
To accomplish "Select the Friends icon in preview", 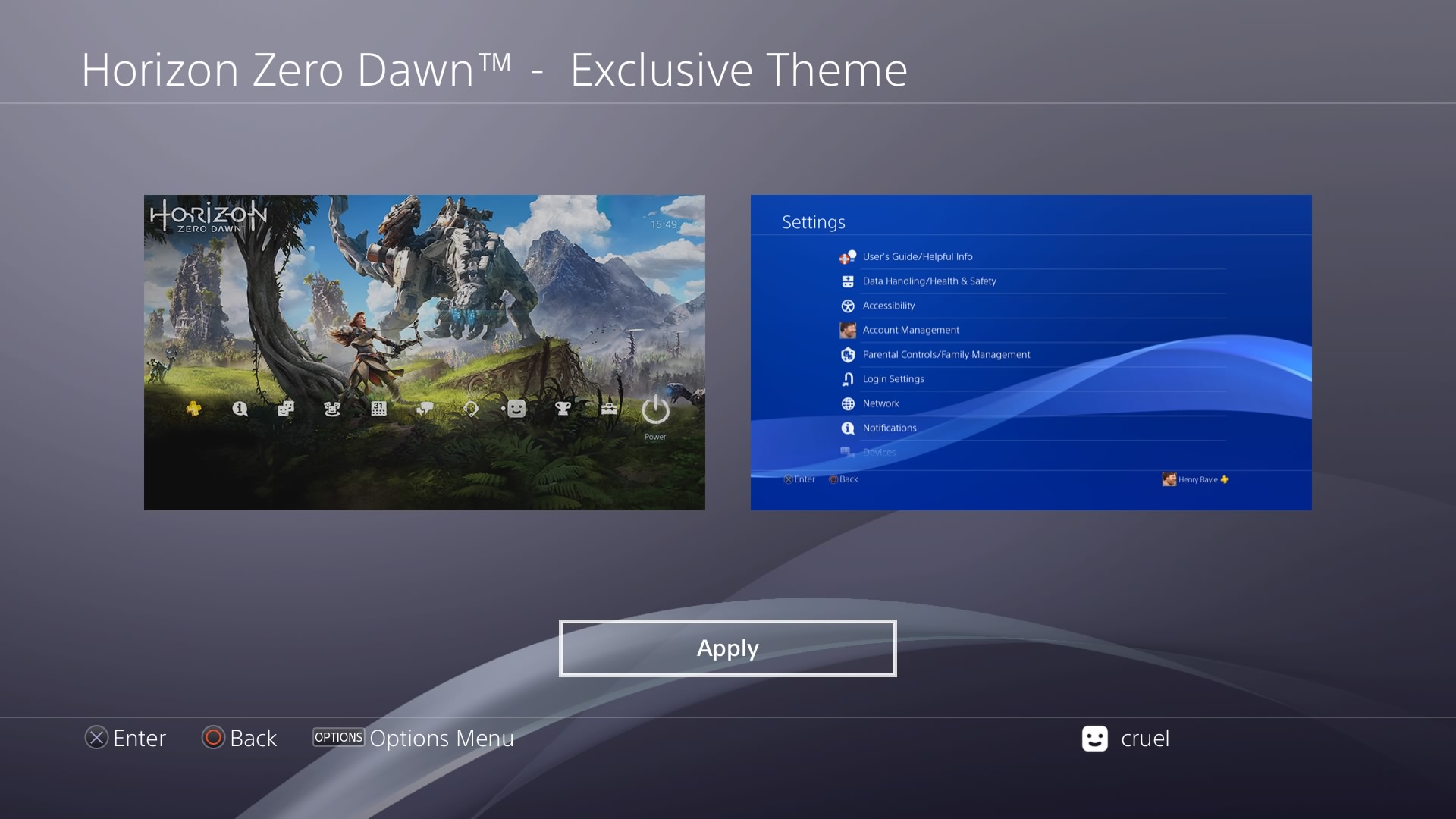I will pos(286,409).
